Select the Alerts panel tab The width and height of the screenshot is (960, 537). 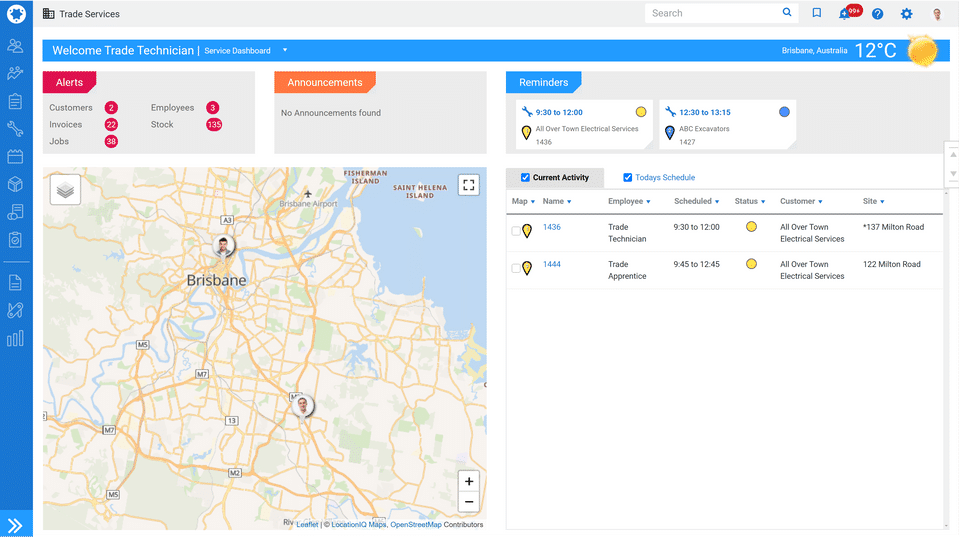pos(69,82)
